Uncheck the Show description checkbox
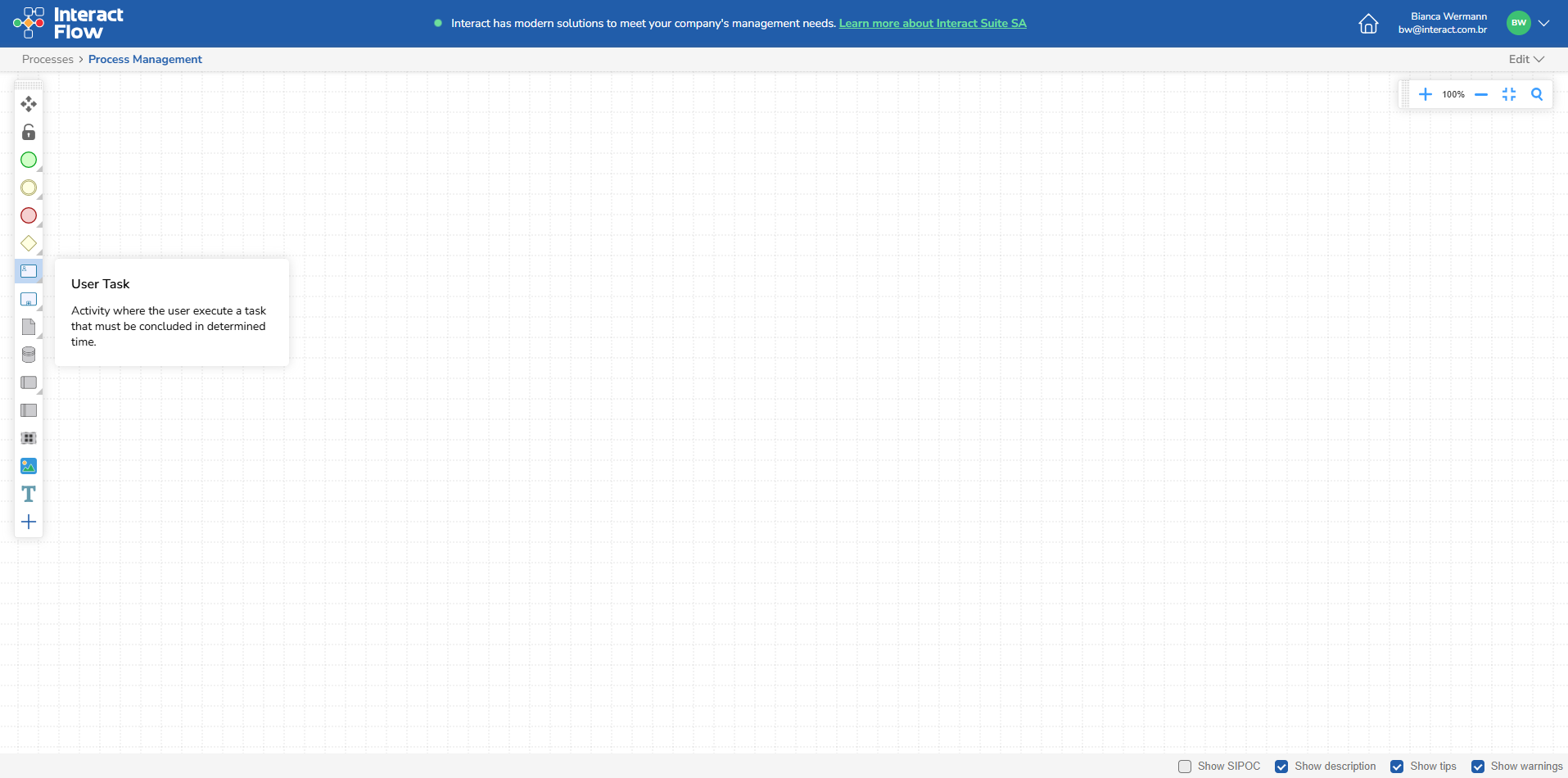 1281,767
